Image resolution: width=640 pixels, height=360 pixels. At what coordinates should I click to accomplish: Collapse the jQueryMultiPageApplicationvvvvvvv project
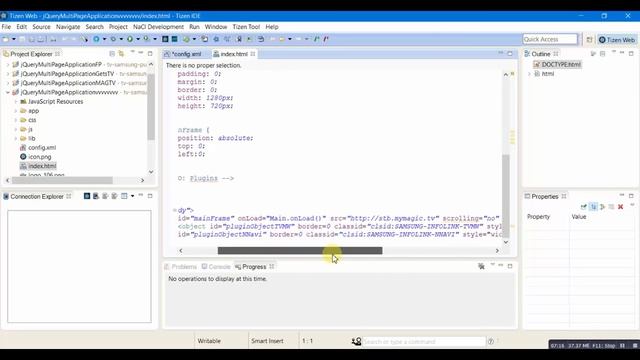point(7,92)
